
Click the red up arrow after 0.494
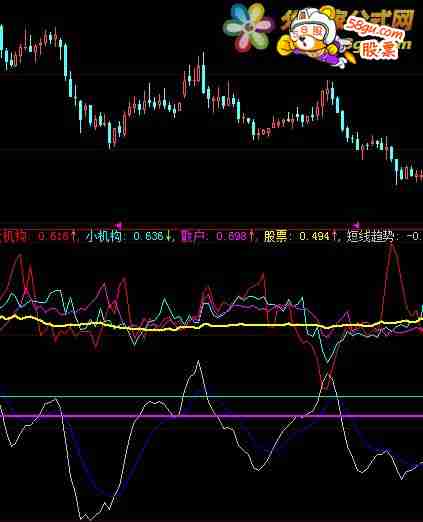334,236
